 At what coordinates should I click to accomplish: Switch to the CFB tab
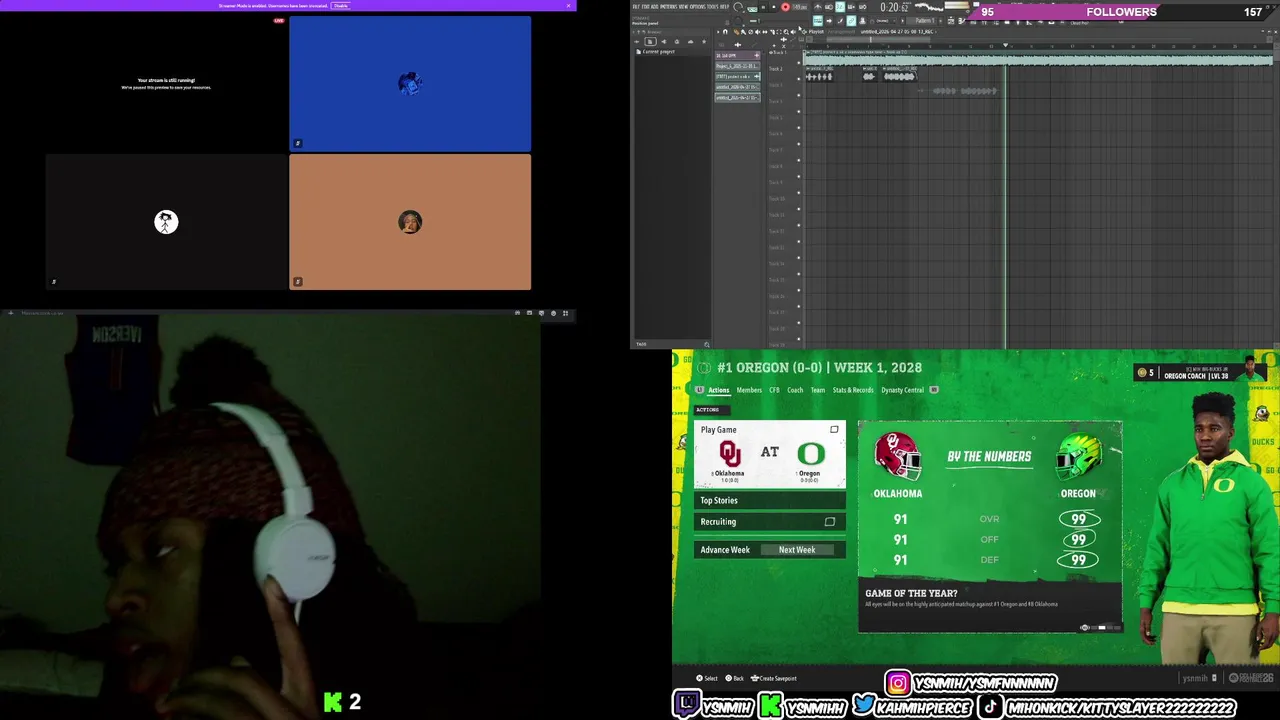point(774,390)
